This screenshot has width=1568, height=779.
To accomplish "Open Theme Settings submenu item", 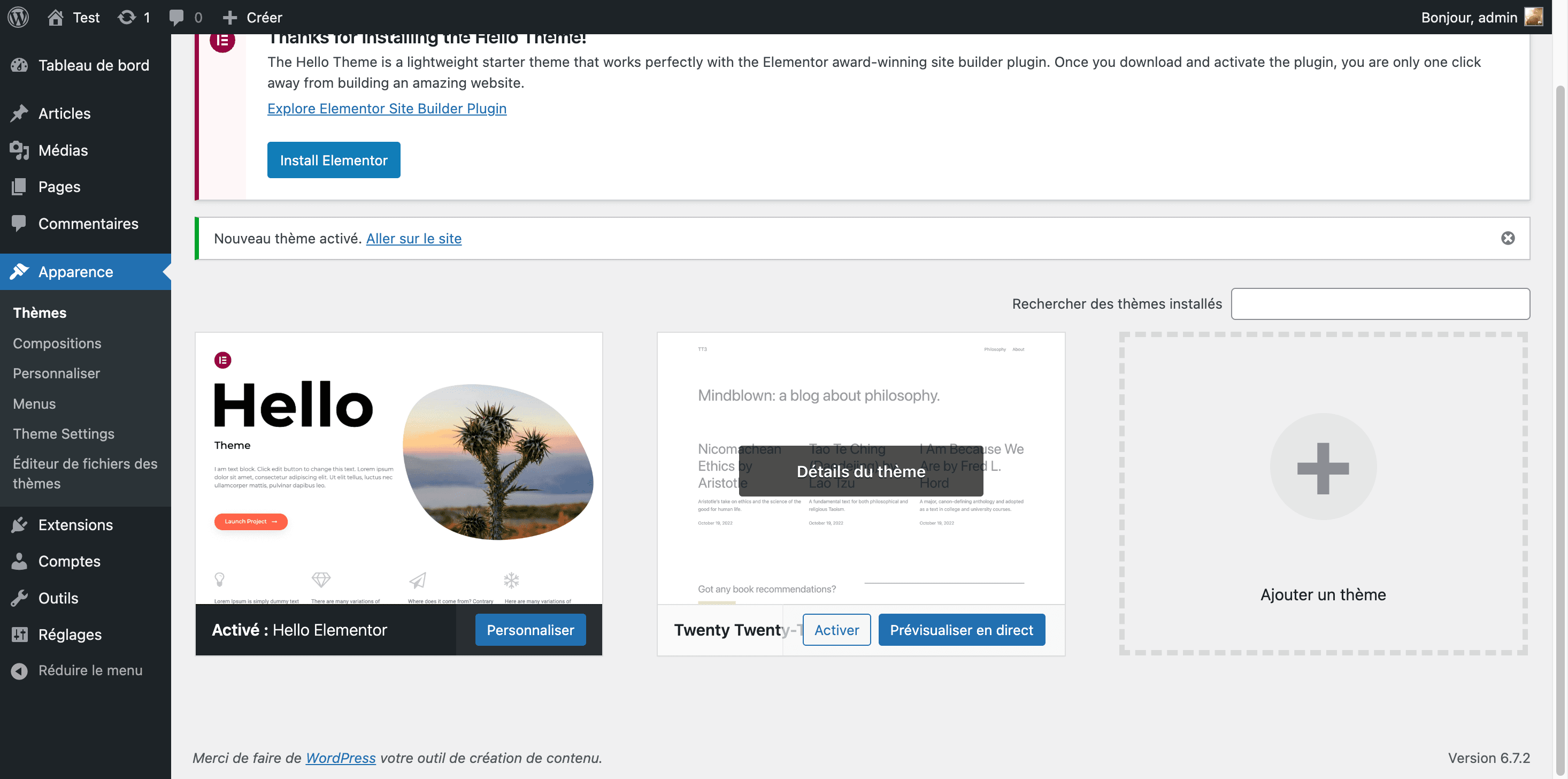I will 64,434.
